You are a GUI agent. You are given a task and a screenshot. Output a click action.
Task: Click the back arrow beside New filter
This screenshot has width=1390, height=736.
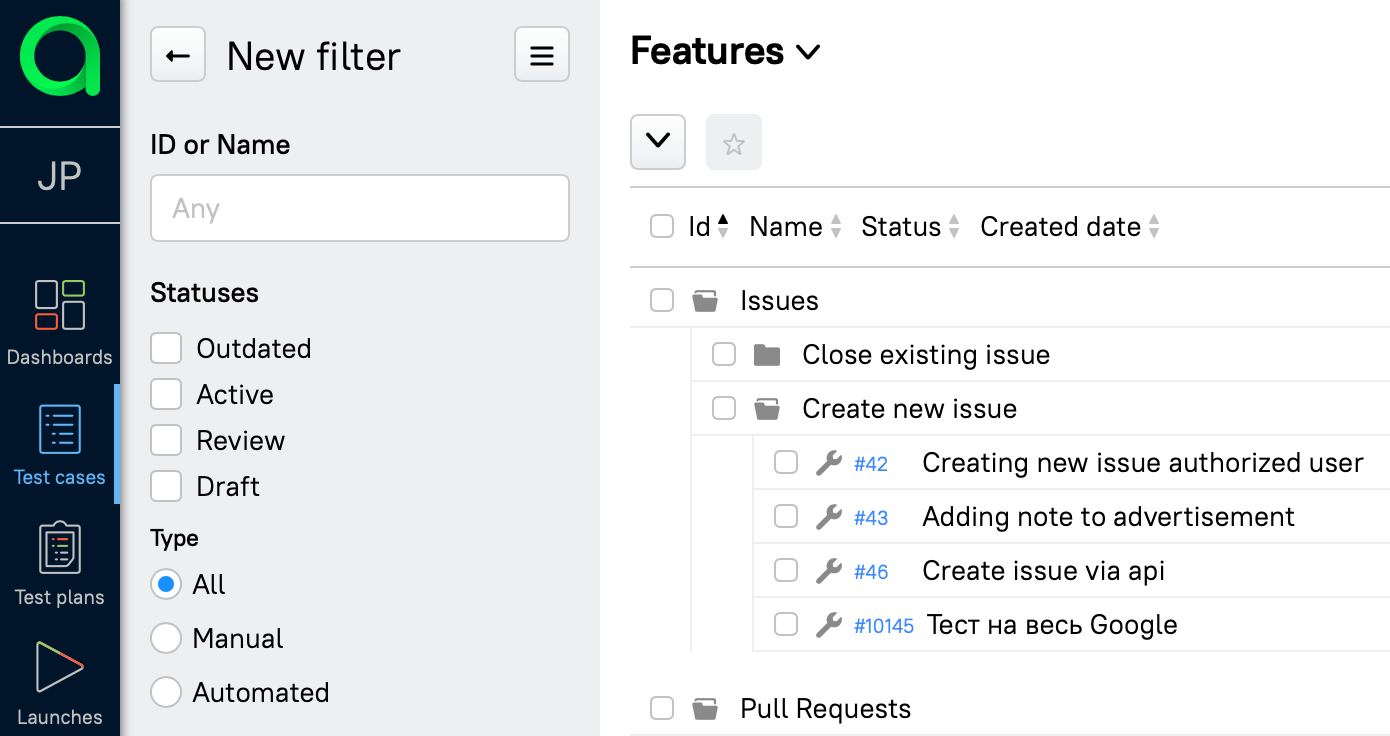click(x=178, y=55)
